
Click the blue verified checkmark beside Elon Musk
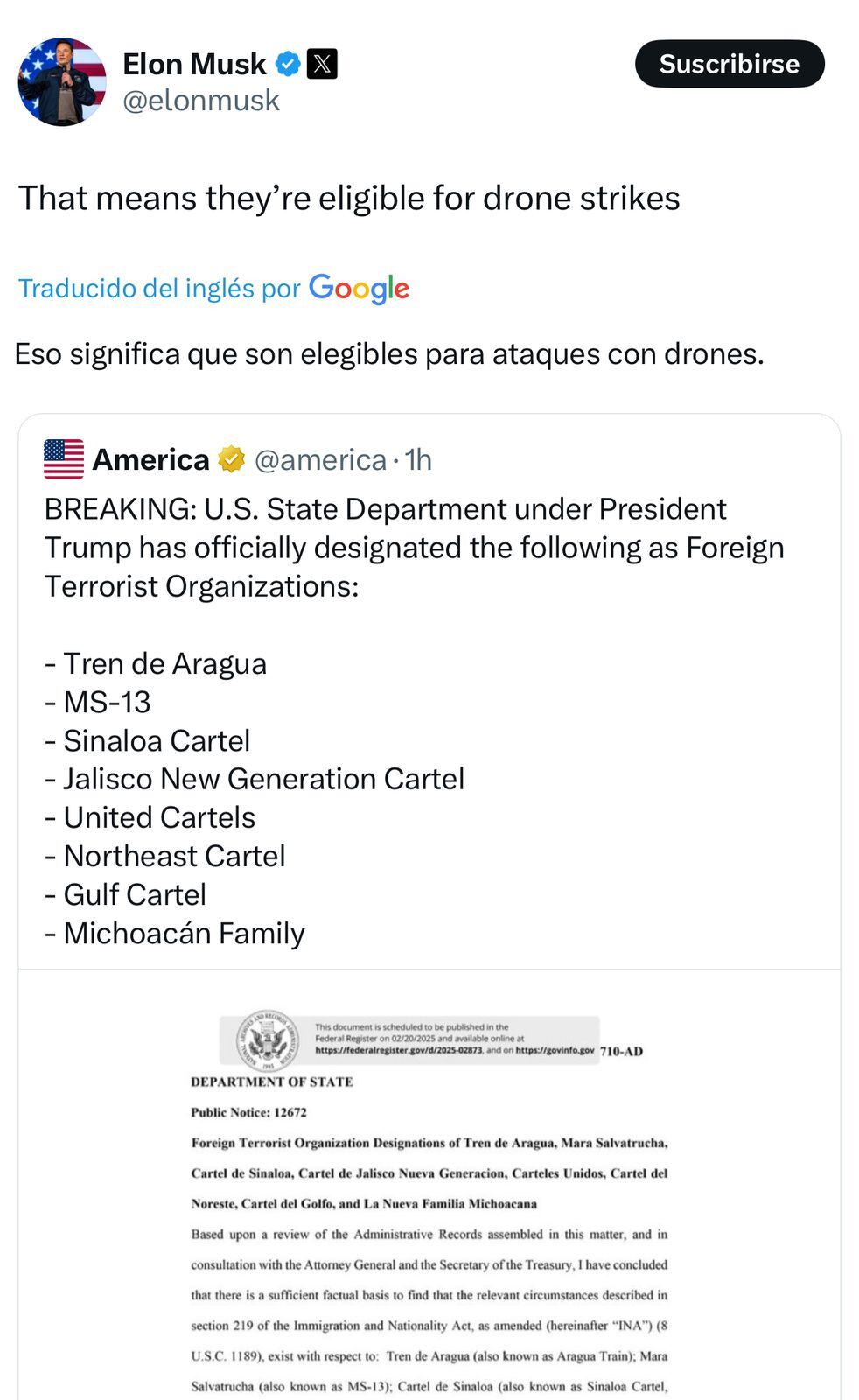(287, 63)
